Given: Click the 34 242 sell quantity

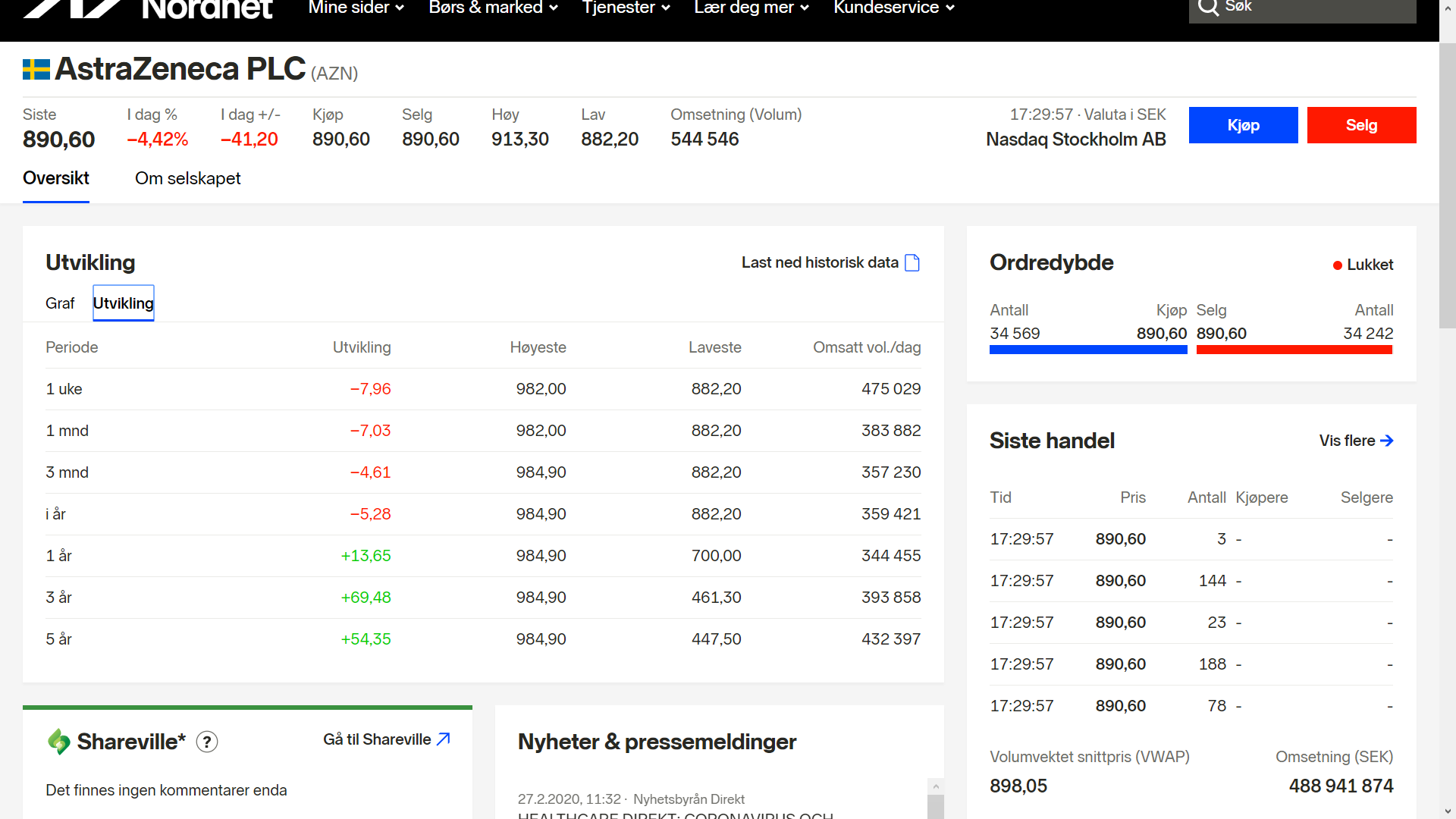Looking at the screenshot, I should click(1368, 334).
